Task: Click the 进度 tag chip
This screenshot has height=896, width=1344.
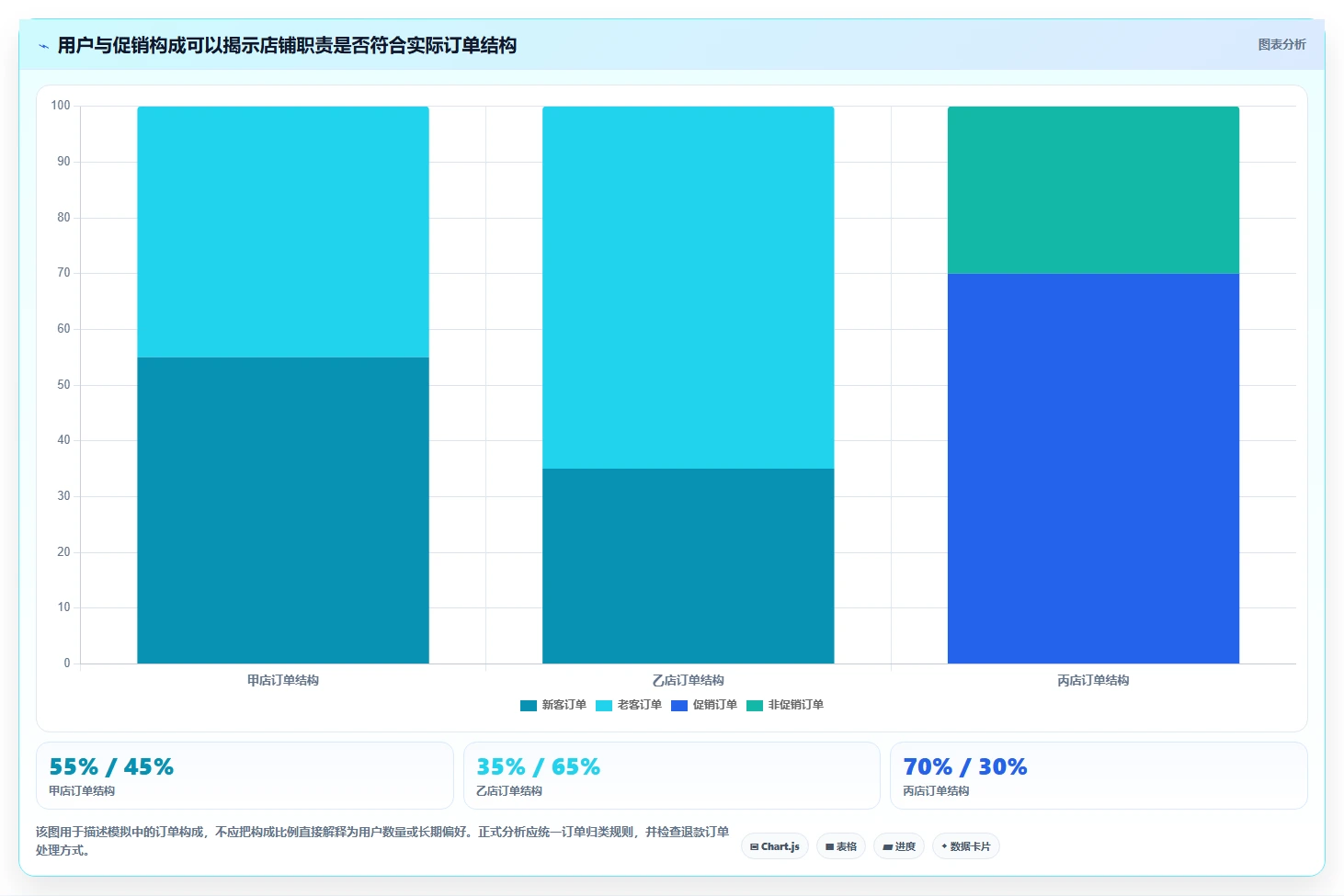Action: click(899, 846)
